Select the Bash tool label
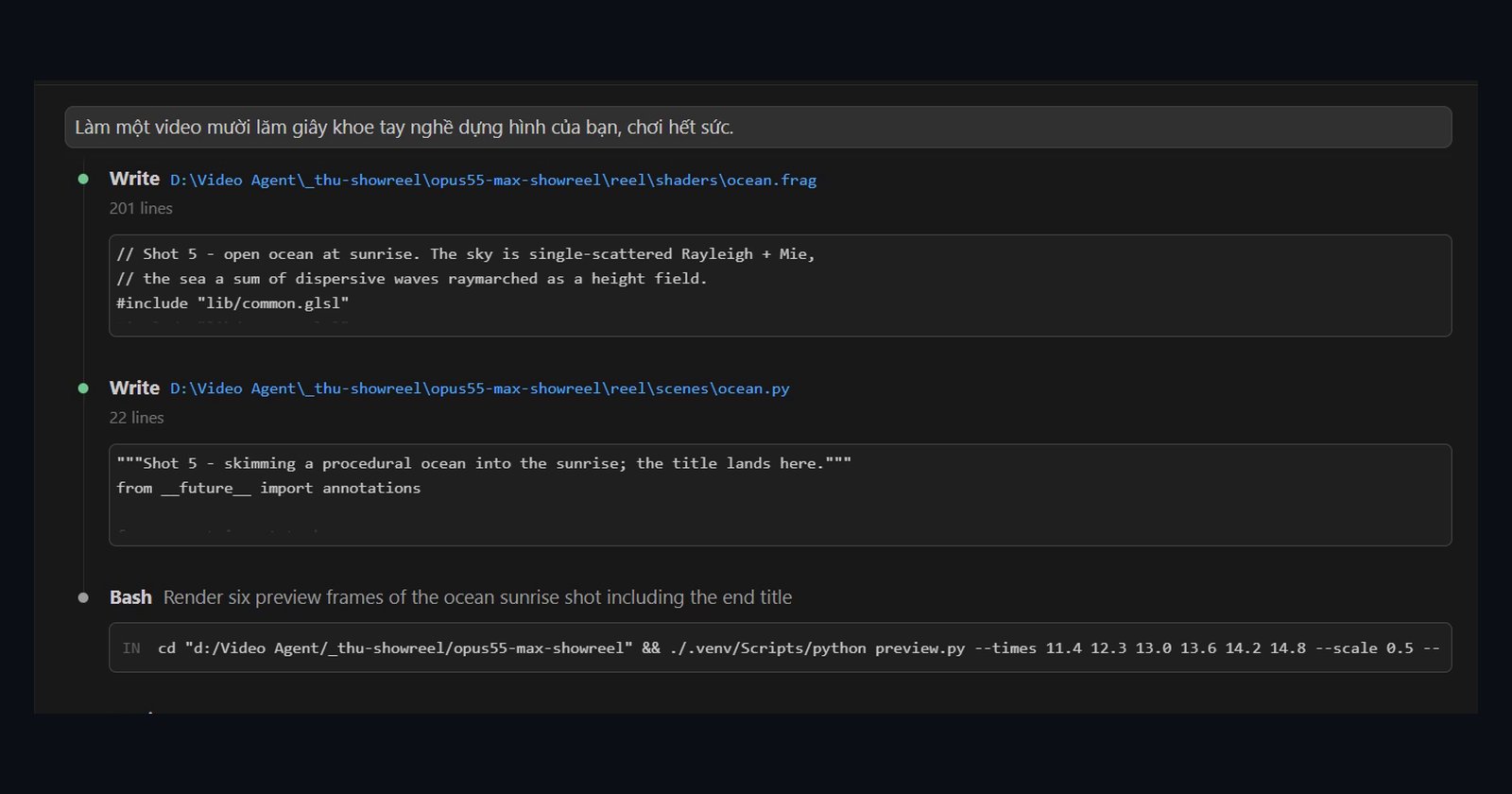Viewport: 1512px width, 794px height. pos(130,597)
